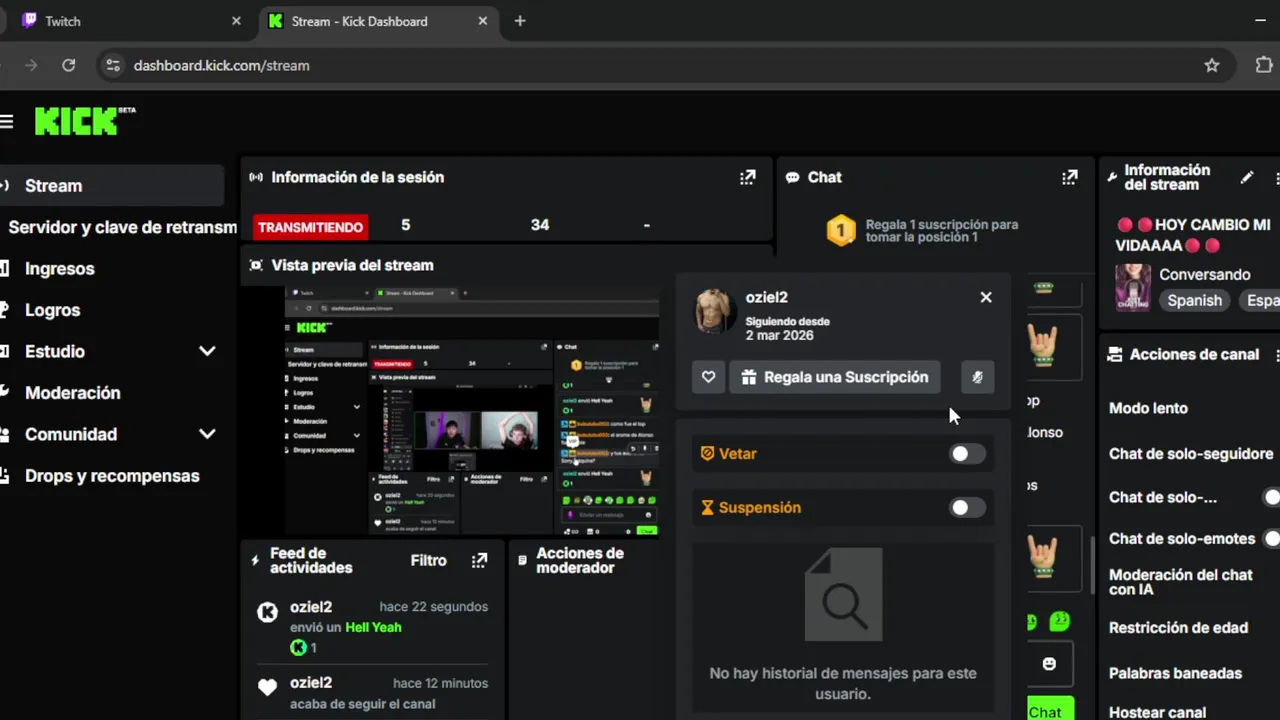Click the browser forward arrow
Viewport: 1280px width, 720px height.
tap(31, 65)
